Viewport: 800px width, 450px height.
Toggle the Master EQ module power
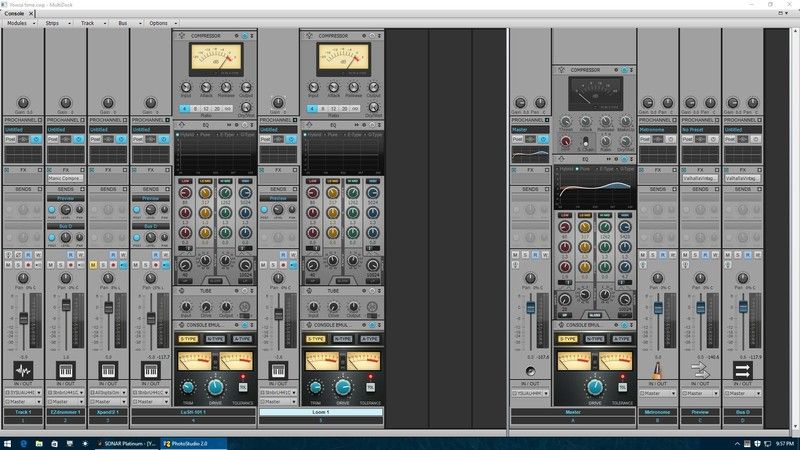(x=624, y=159)
